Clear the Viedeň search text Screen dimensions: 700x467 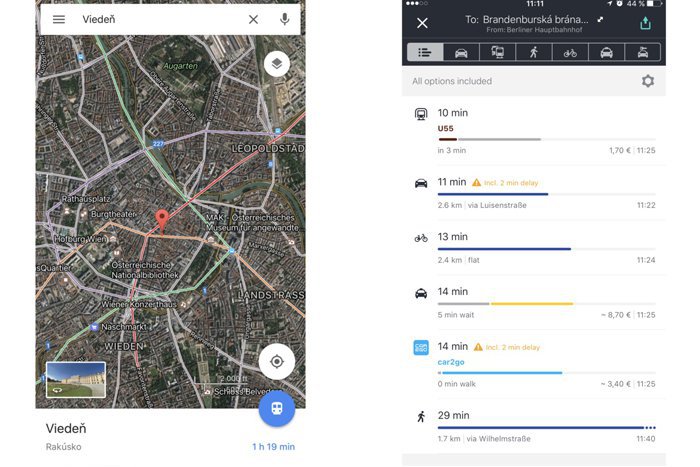tap(253, 19)
